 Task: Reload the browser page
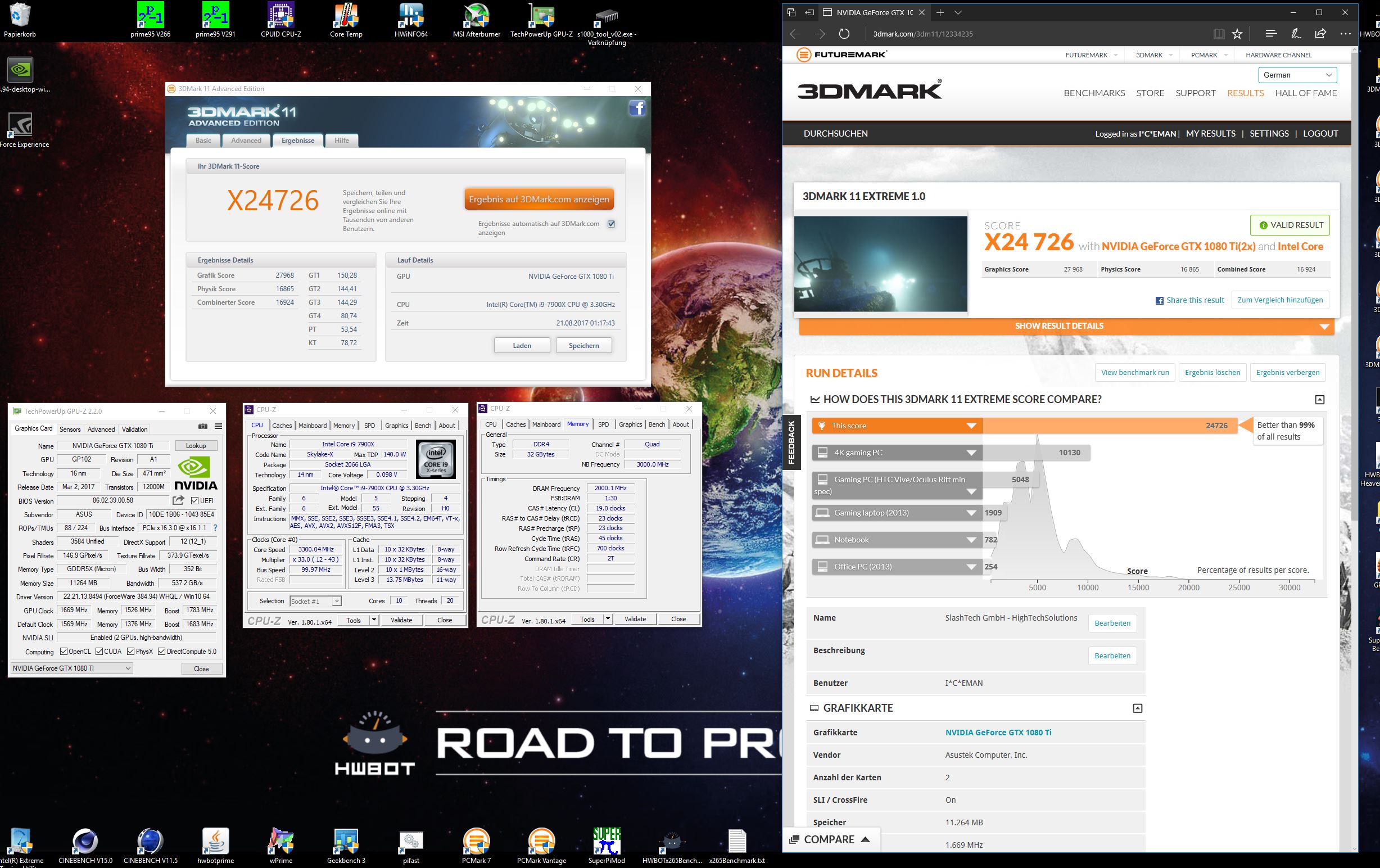(844, 34)
